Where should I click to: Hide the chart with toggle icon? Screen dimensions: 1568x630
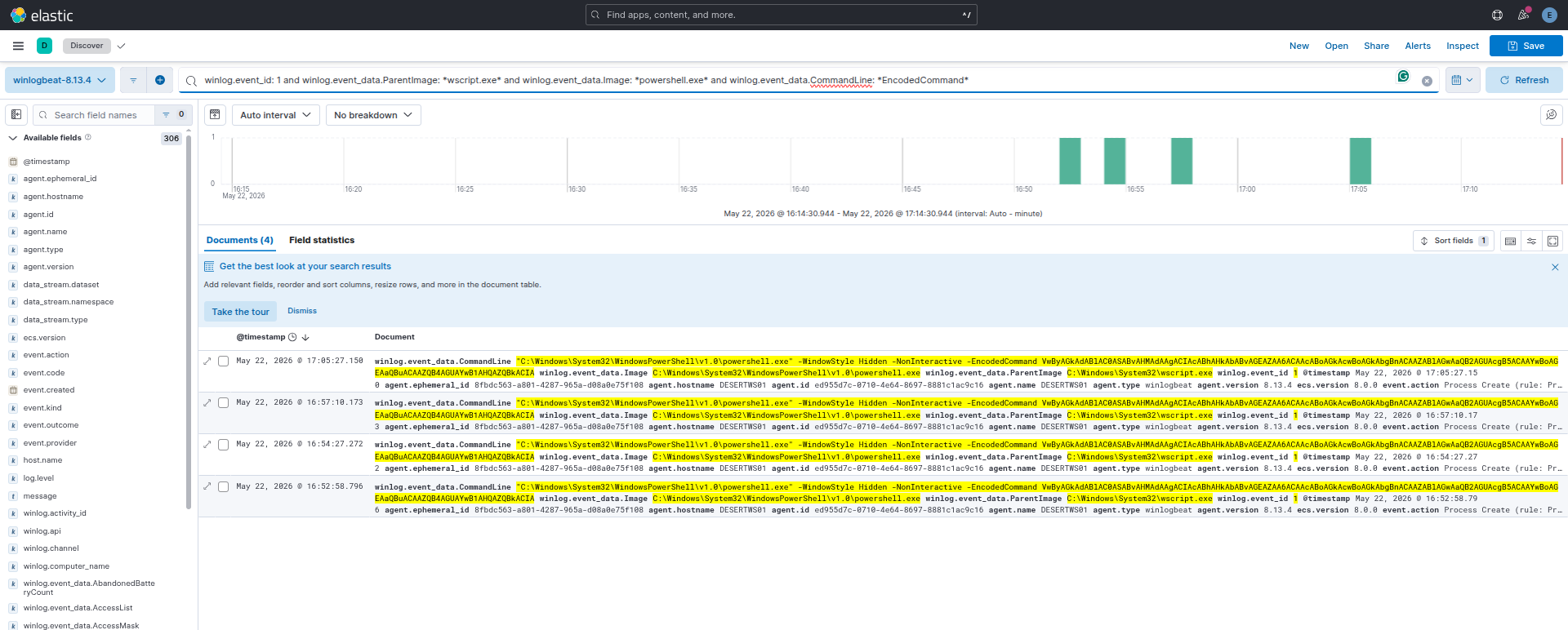(x=215, y=115)
